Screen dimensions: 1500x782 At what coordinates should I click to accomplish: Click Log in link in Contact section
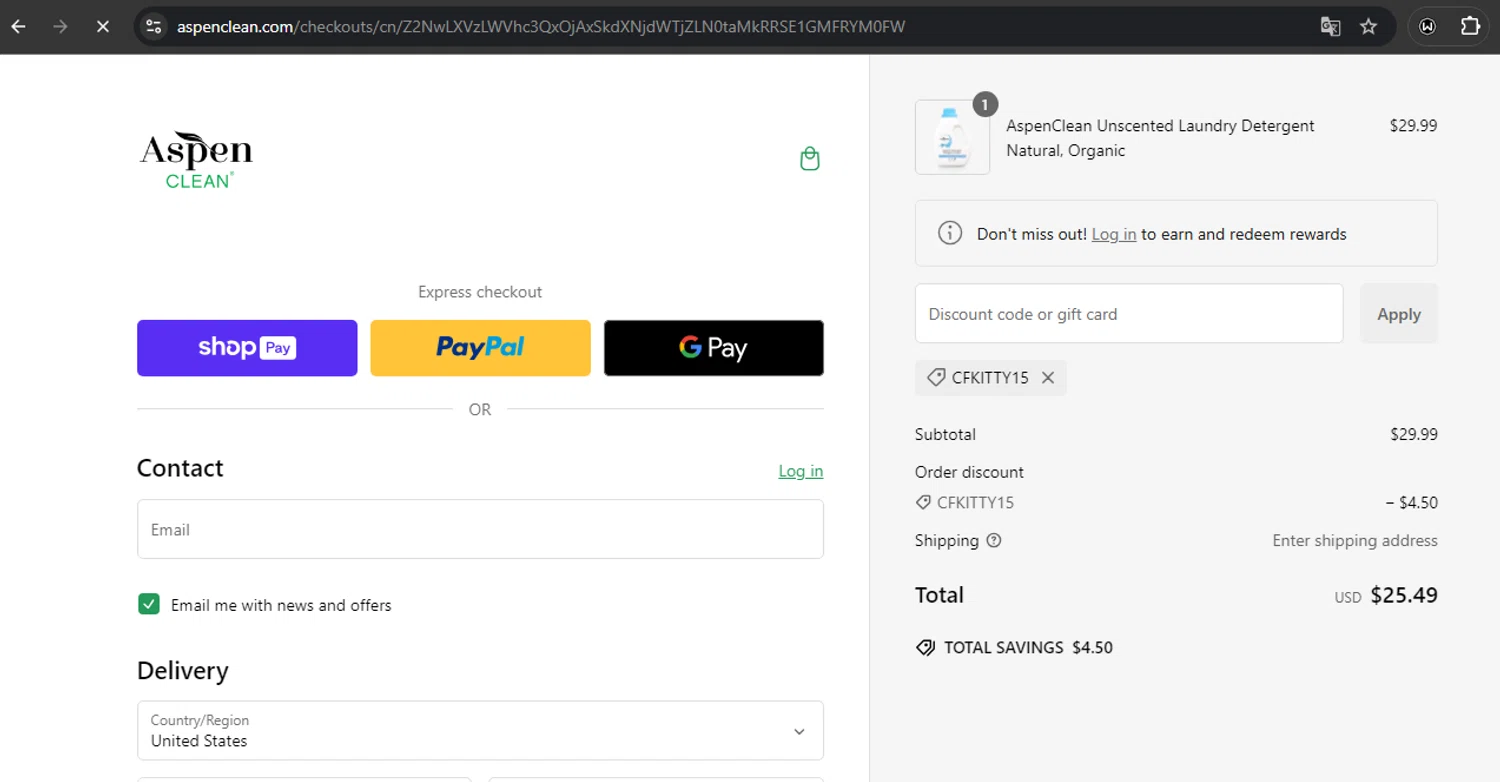pyautogui.click(x=801, y=471)
